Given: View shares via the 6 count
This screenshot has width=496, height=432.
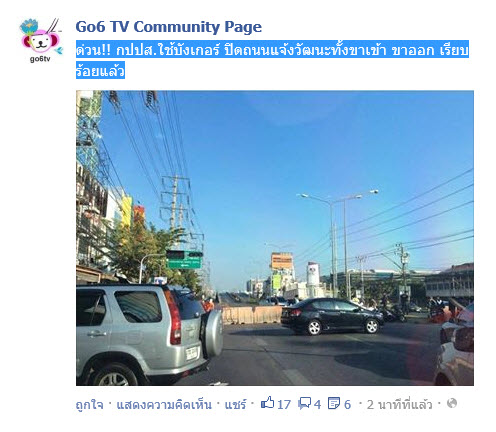Looking at the screenshot, I should pyautogui.click(x=347, y=405).
